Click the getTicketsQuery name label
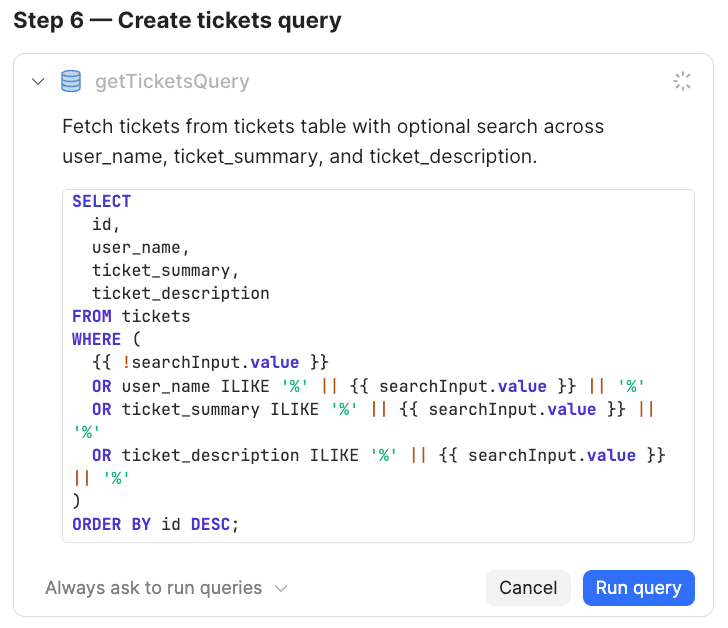Image resolution: width=728 pixels, height=628 pixels. click(172, 82)
